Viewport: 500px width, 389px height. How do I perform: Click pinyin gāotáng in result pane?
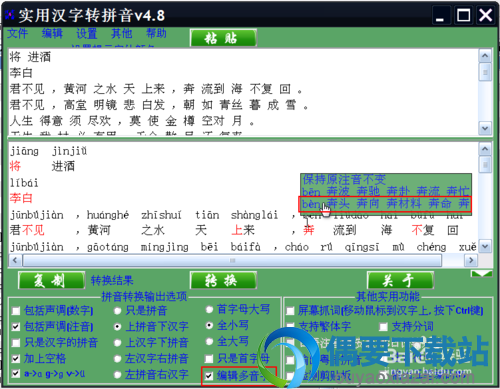click(108, 247)
